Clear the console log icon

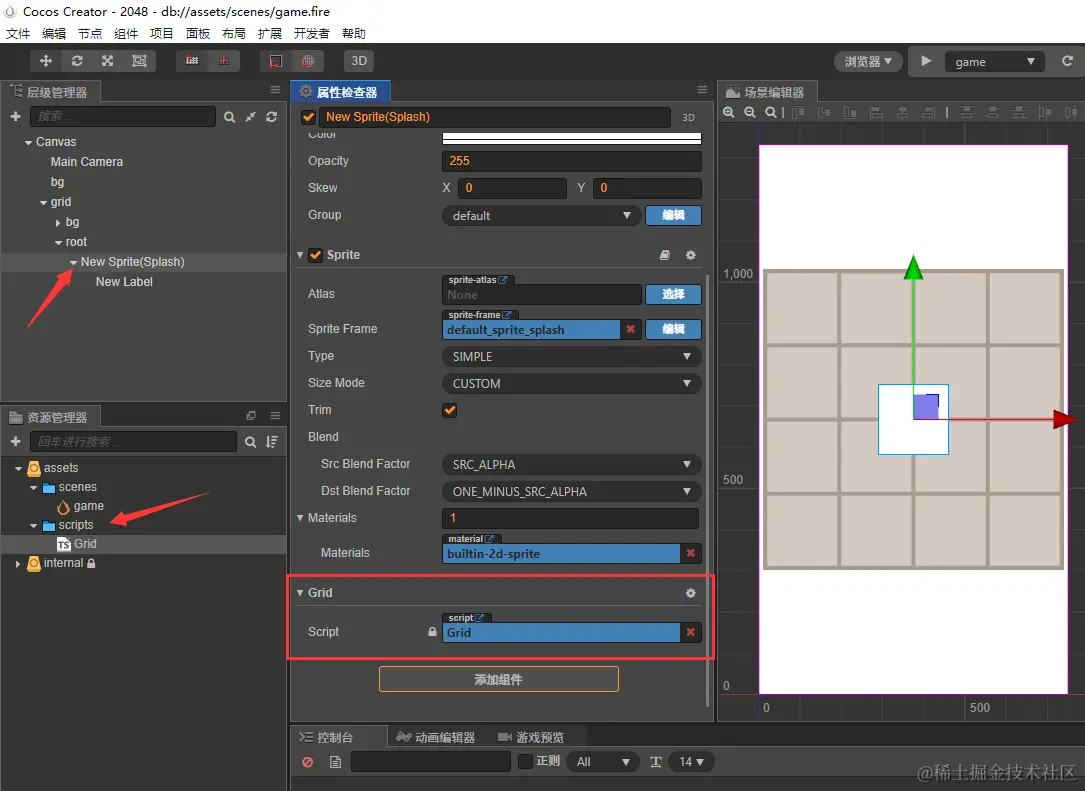click(308, 762)
